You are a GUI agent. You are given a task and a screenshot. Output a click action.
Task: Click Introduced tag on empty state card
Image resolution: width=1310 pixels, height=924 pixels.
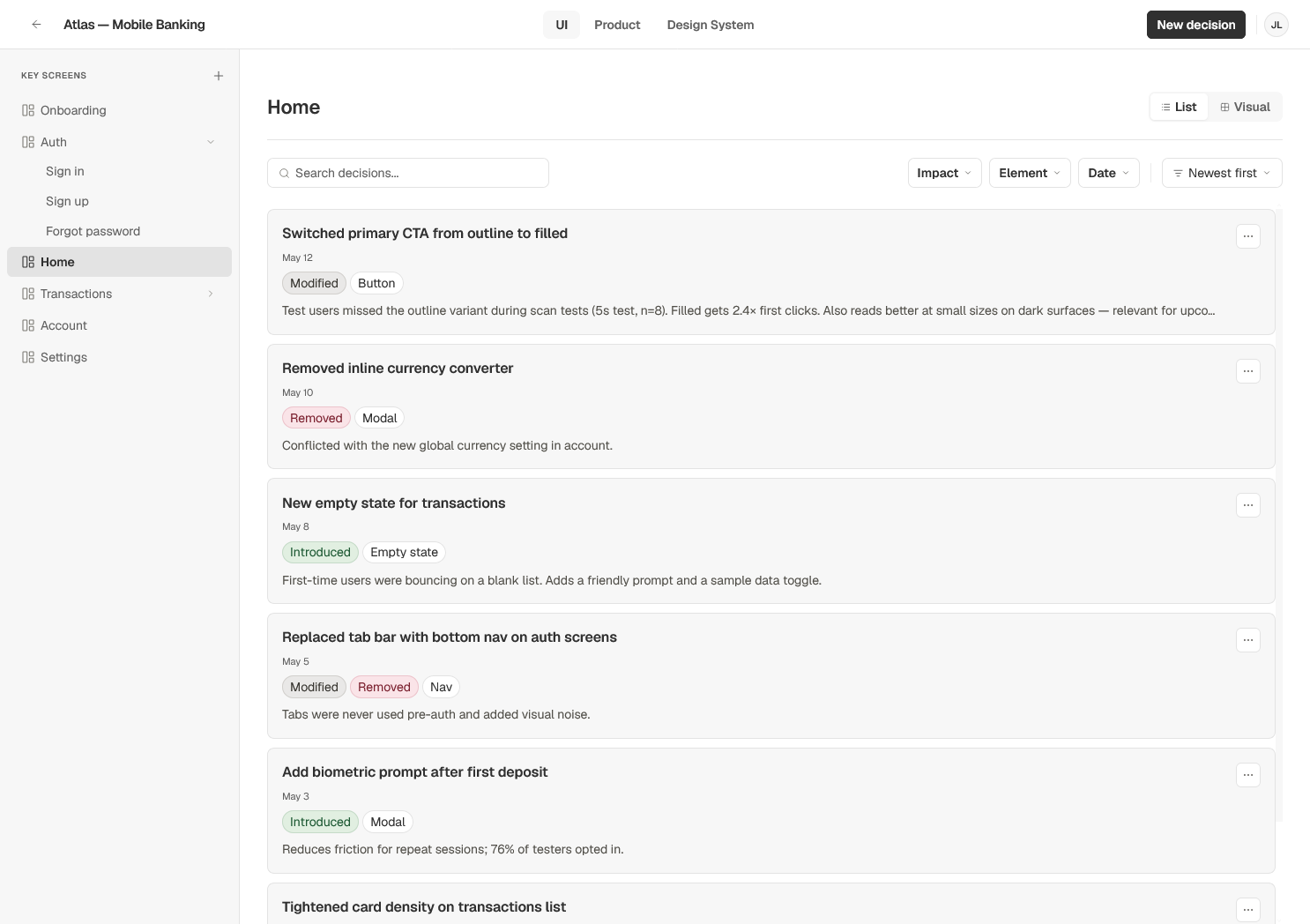[x=320, y=552]
